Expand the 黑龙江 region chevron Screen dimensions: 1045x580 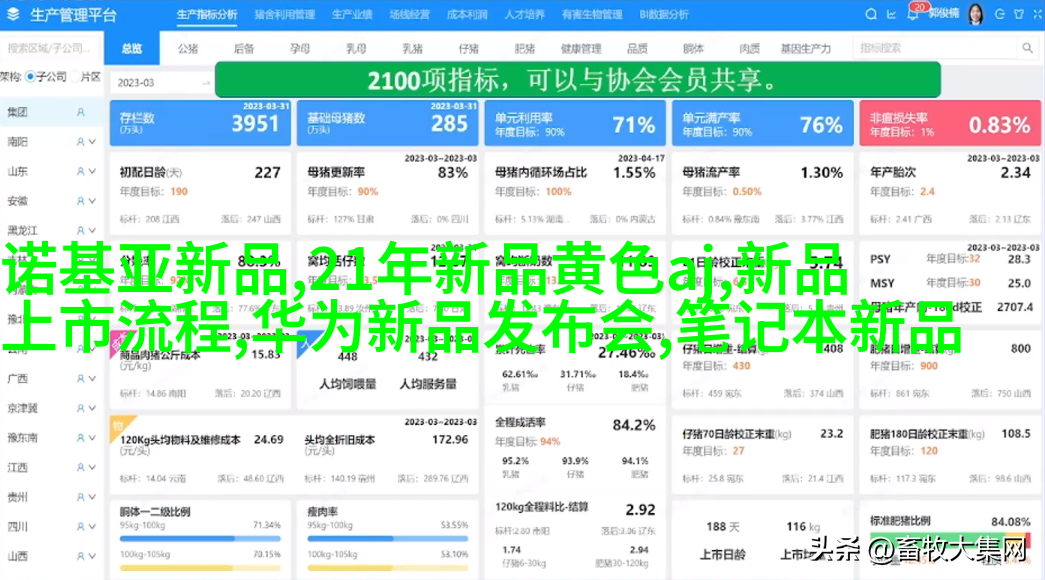[x=92, y=231]
